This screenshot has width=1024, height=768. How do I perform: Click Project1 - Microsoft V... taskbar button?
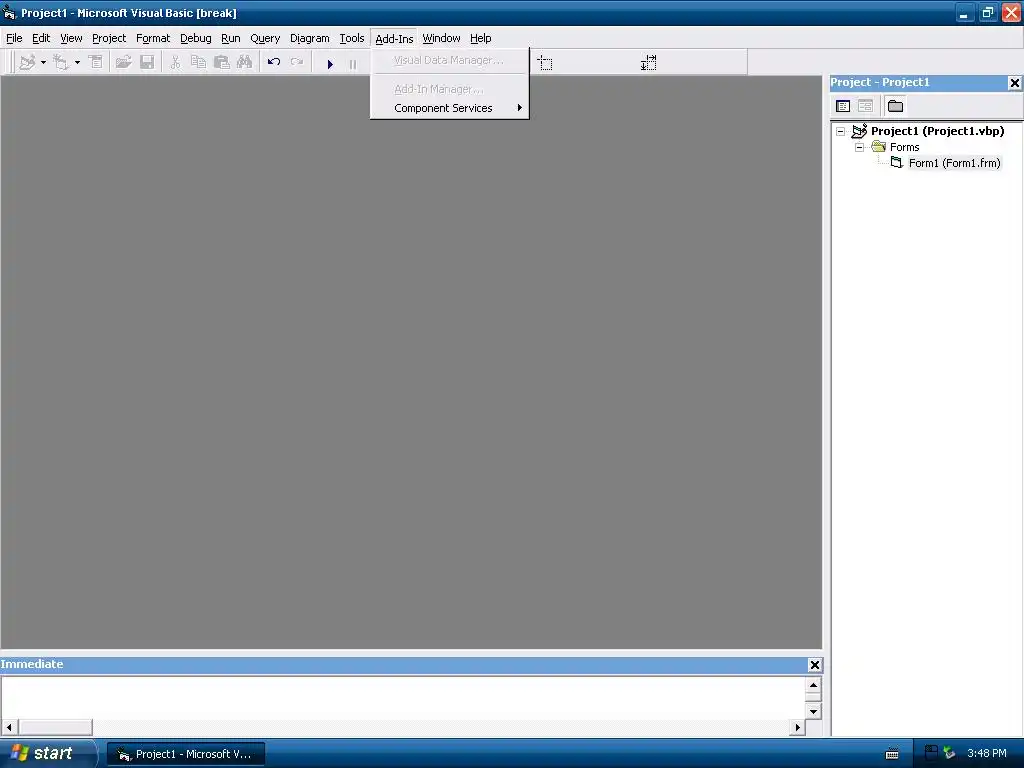pos(186,754)
